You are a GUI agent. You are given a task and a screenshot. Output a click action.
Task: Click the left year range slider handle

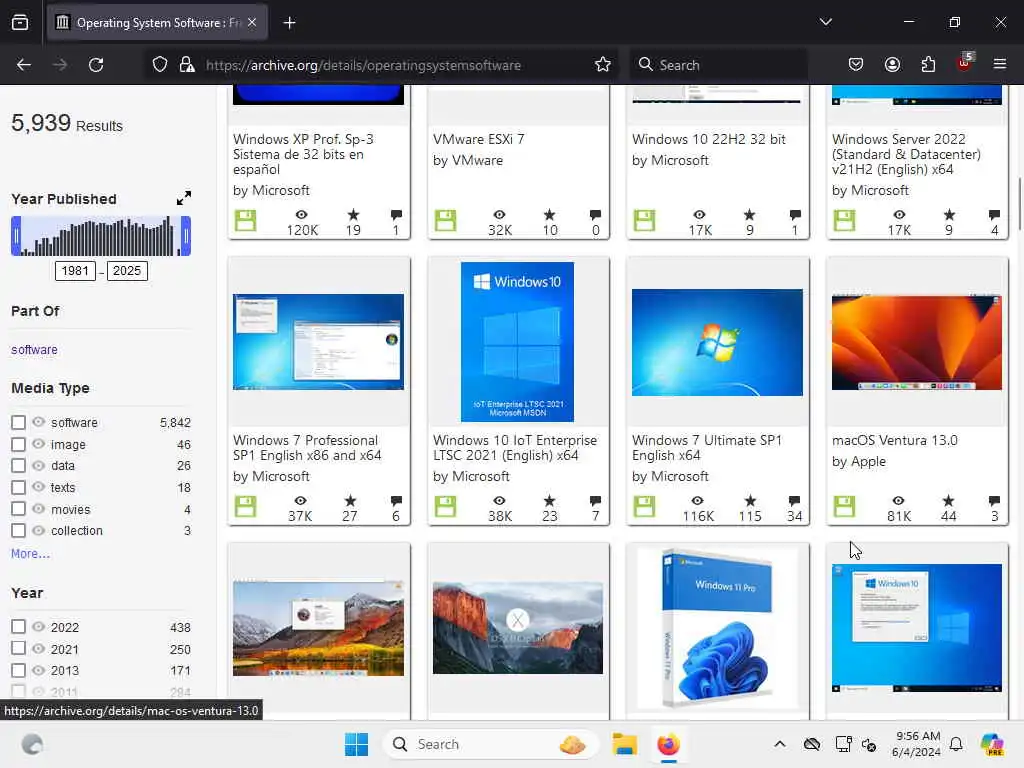point(16,236)
